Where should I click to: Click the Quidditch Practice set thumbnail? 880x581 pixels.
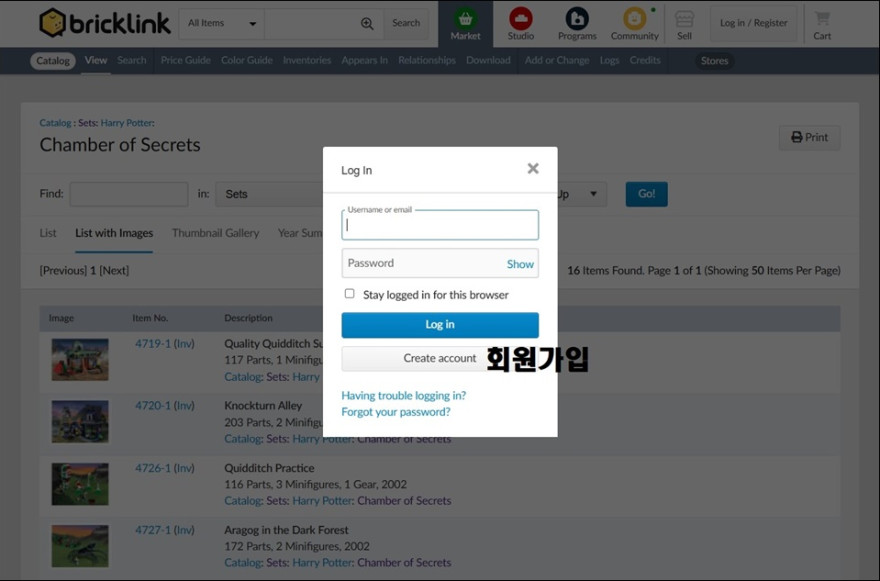[x=80, y=484]
